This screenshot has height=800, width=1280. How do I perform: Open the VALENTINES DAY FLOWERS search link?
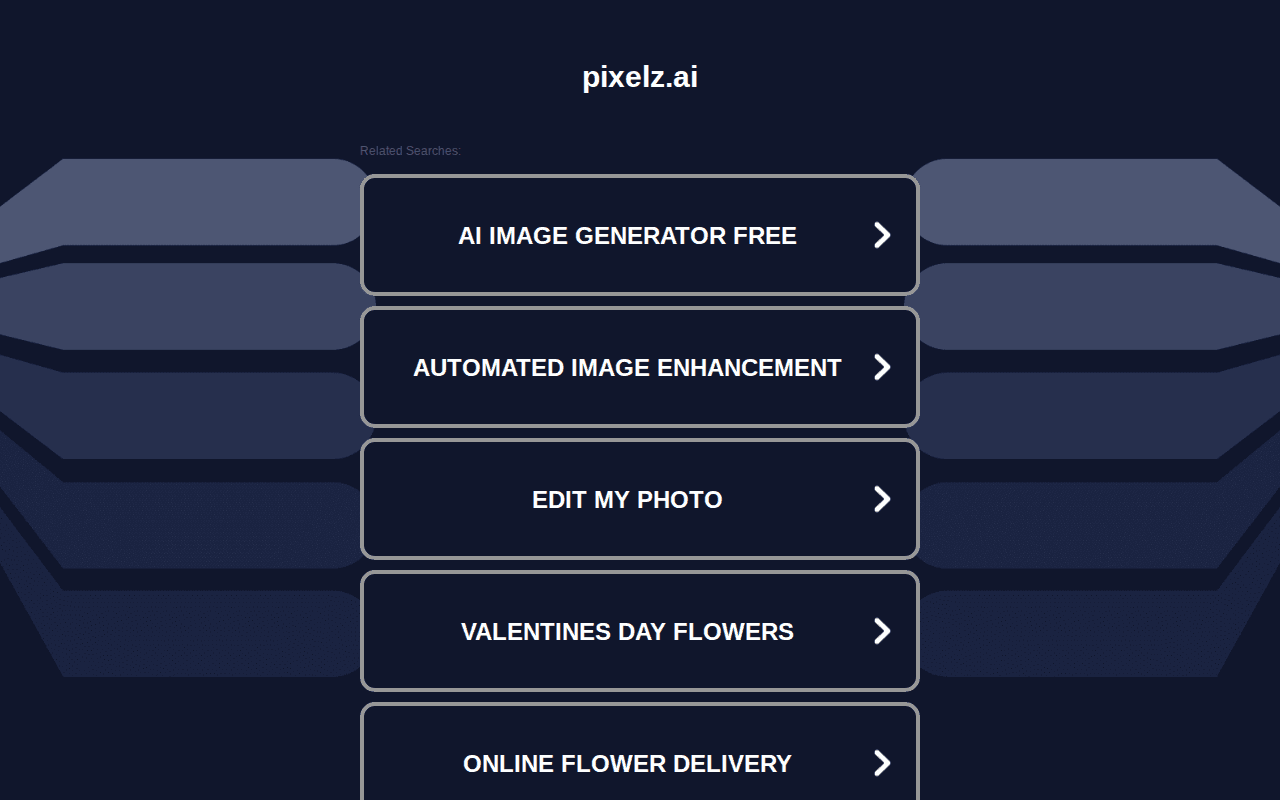click(628, 631)
